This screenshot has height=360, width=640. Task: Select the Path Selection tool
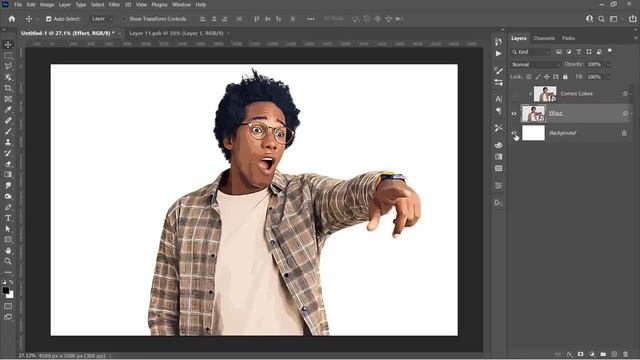pos(8,229)
